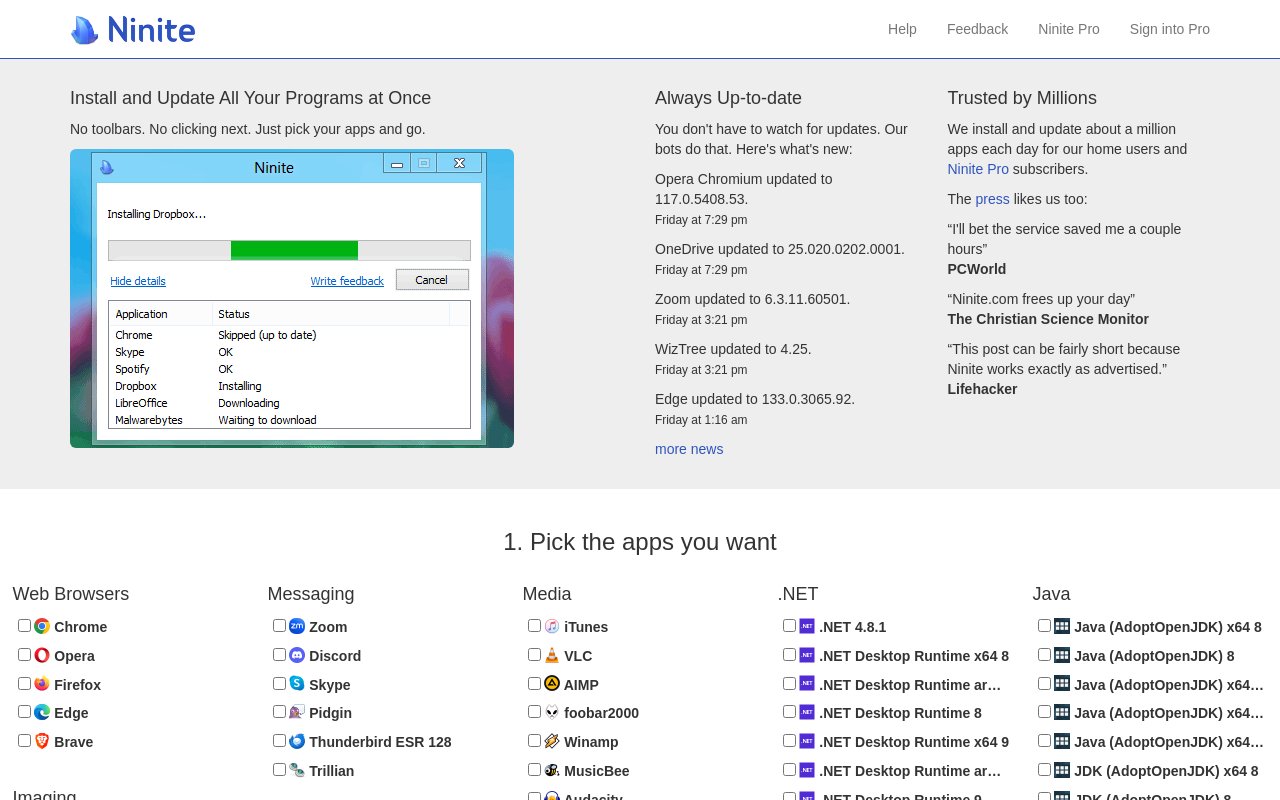Open the more news link
1280x800 pixels.
coord(689,449)
